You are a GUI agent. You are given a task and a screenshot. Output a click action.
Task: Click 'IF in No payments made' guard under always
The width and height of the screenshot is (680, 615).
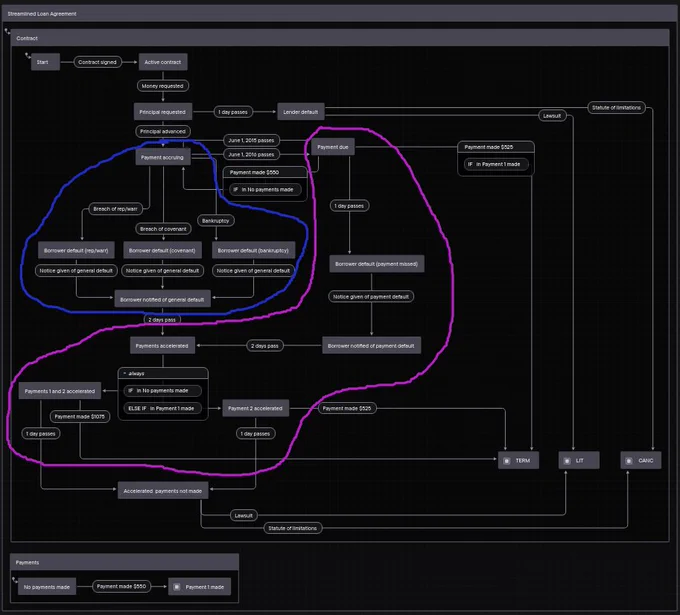click(x=163, y=391)
